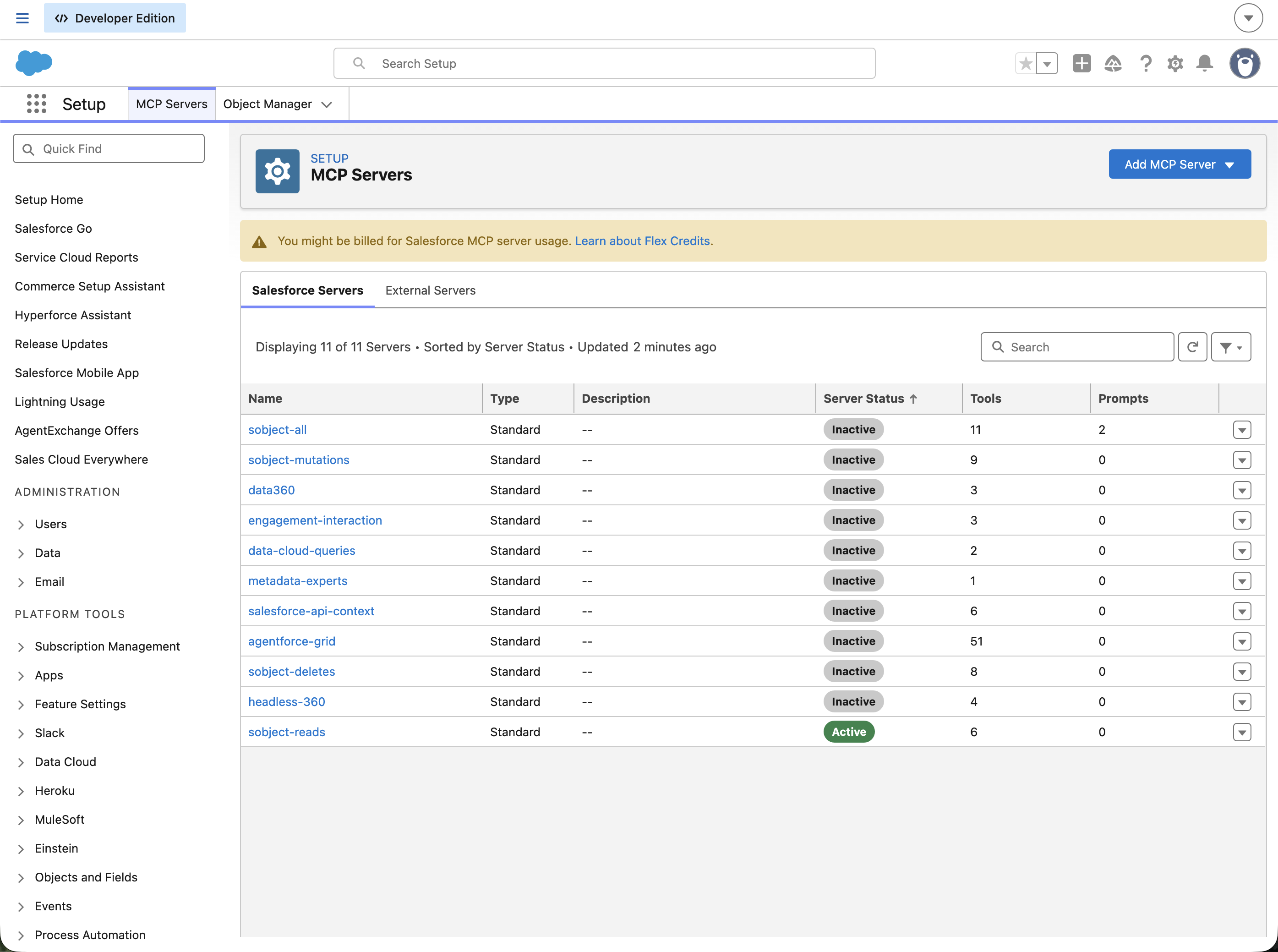Open row actions for sobject-all

pos(1242,430)
